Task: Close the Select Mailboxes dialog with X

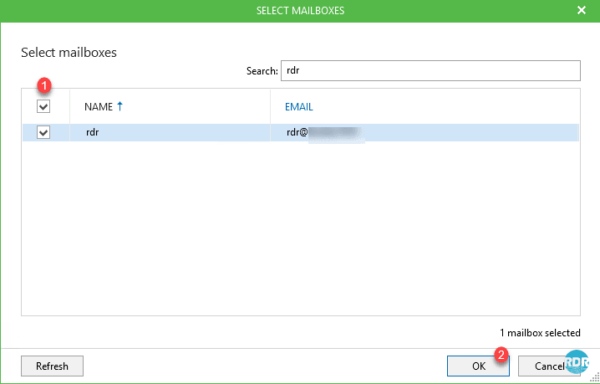Action: pos(581,10)
